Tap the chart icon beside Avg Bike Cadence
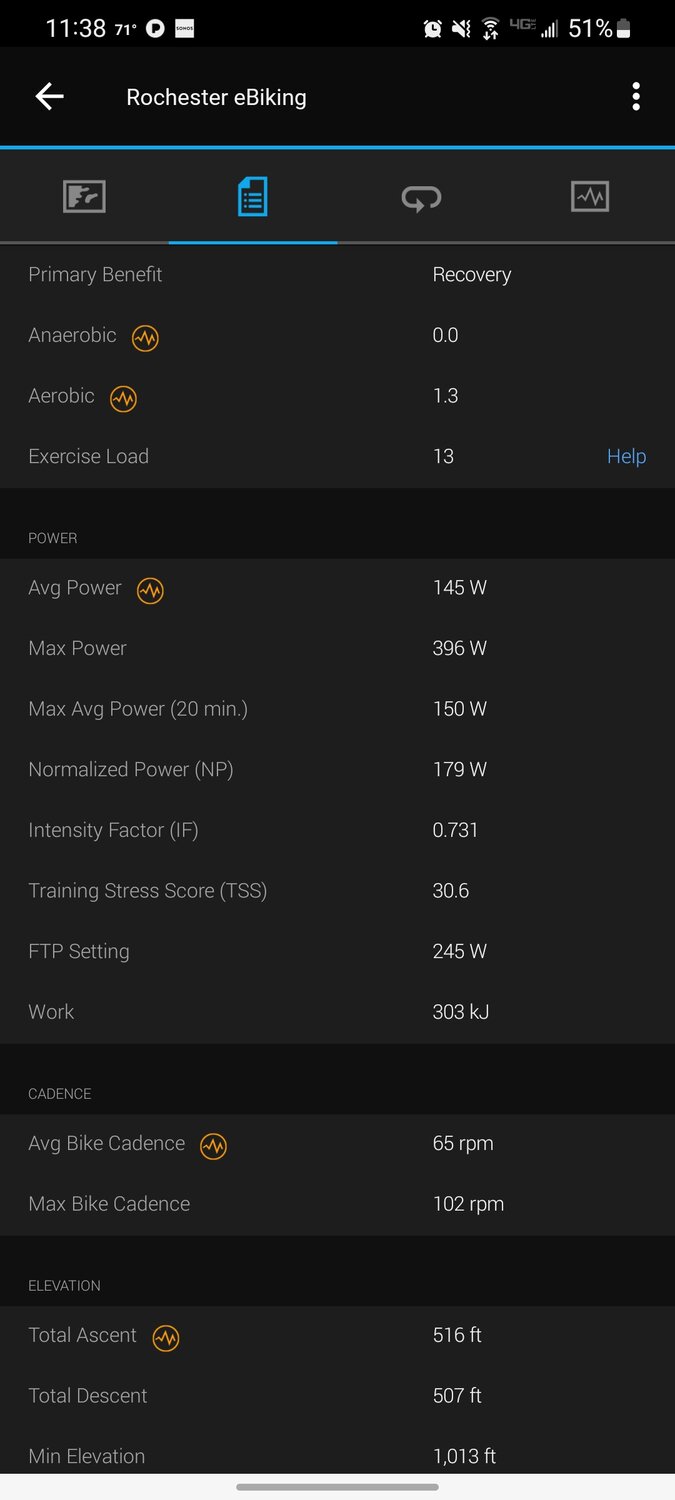 point(213,1146)
